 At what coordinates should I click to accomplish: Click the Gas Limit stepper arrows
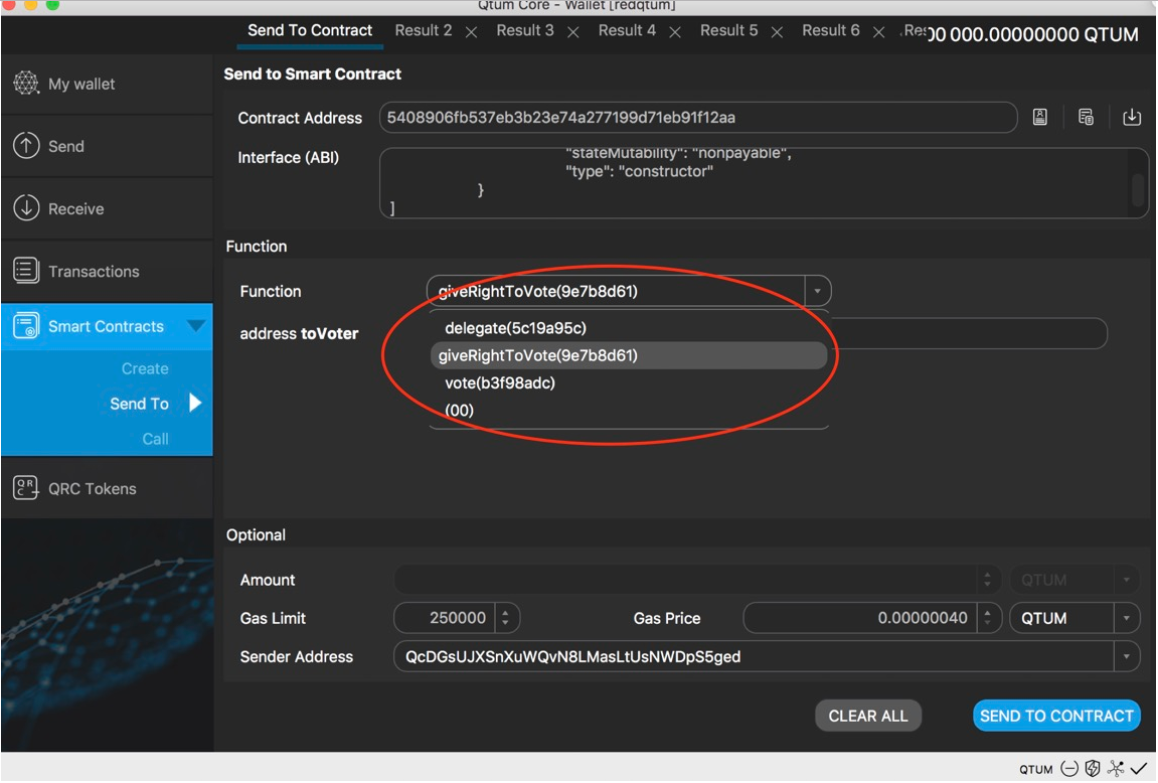click(506, 618)
